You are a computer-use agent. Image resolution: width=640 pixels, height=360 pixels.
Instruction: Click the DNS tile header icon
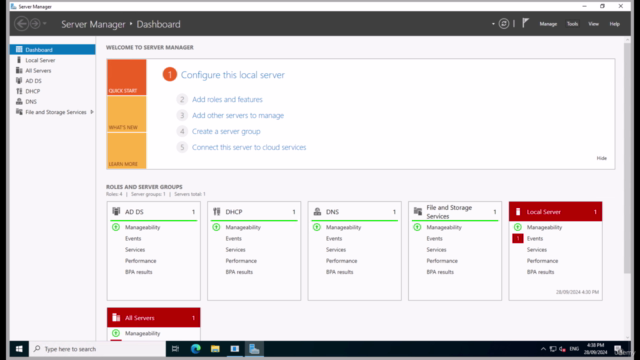point(317,211)
